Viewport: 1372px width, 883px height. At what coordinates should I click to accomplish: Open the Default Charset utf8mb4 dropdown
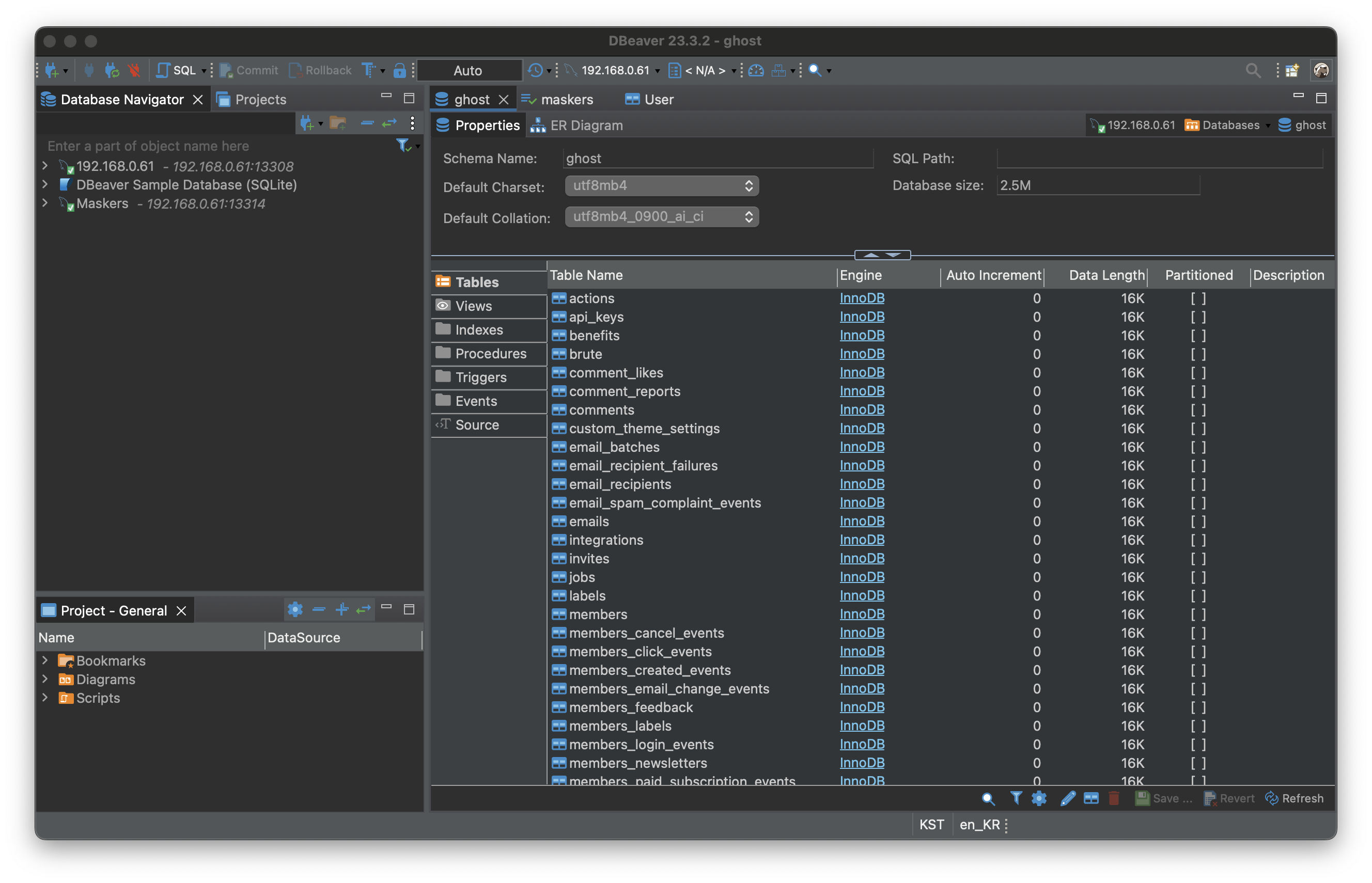(662, 186)
